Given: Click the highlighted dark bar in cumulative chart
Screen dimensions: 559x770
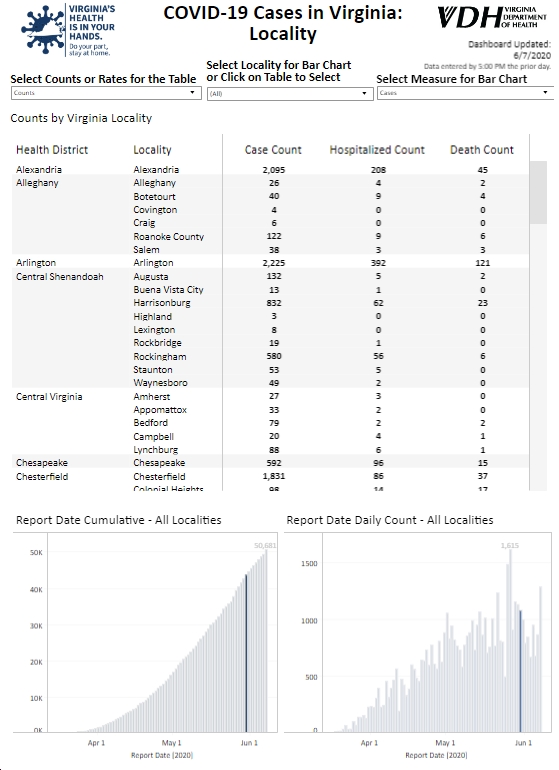Looking at the screenshot, I should point(246,653).
